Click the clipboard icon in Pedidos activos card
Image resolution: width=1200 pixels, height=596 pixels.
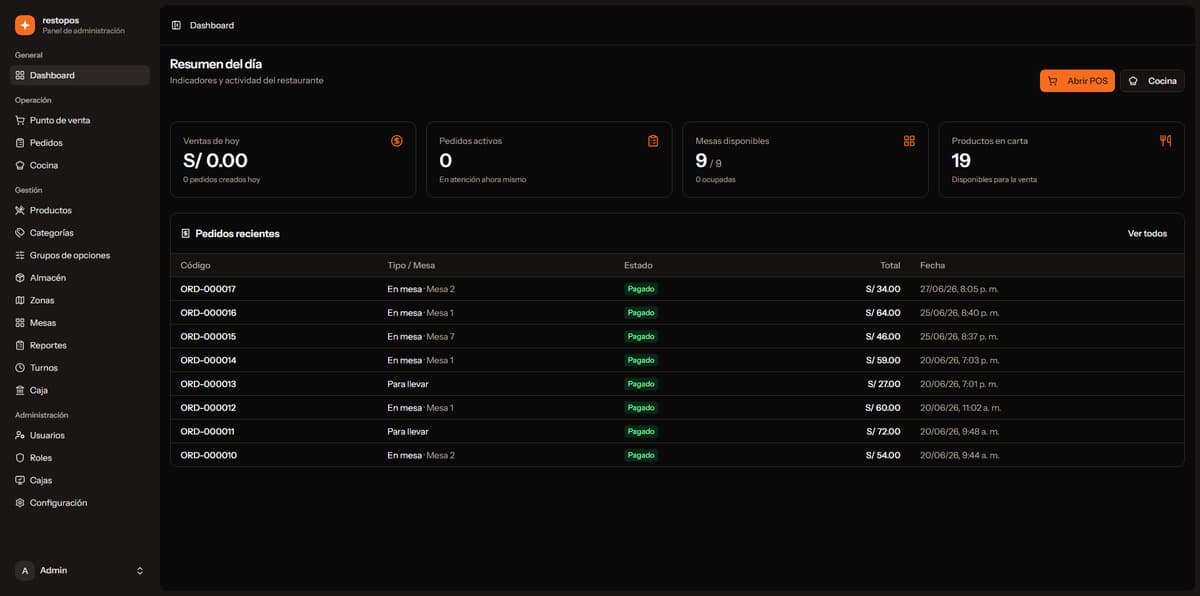click(x=653, y=141)
